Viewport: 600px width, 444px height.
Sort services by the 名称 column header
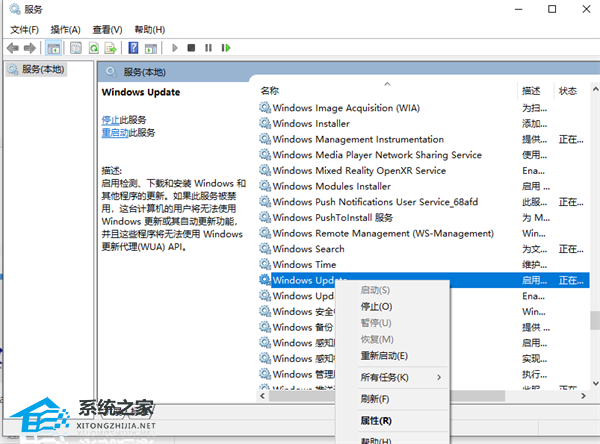tap(270, 91)
